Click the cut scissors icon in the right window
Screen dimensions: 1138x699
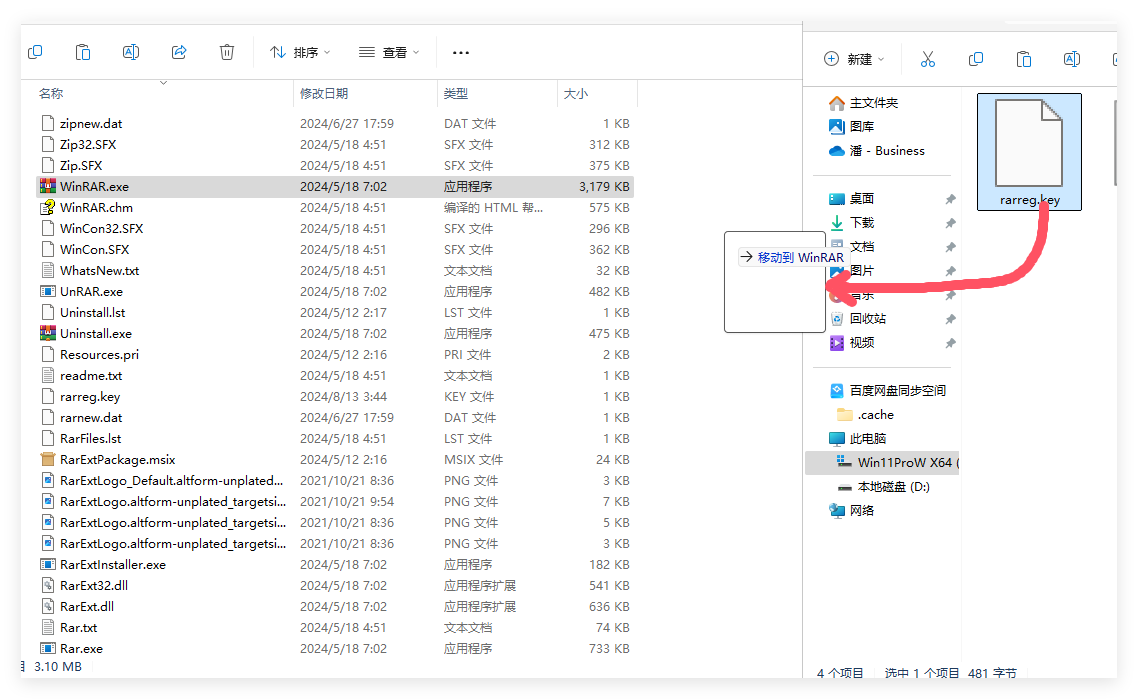928,59
